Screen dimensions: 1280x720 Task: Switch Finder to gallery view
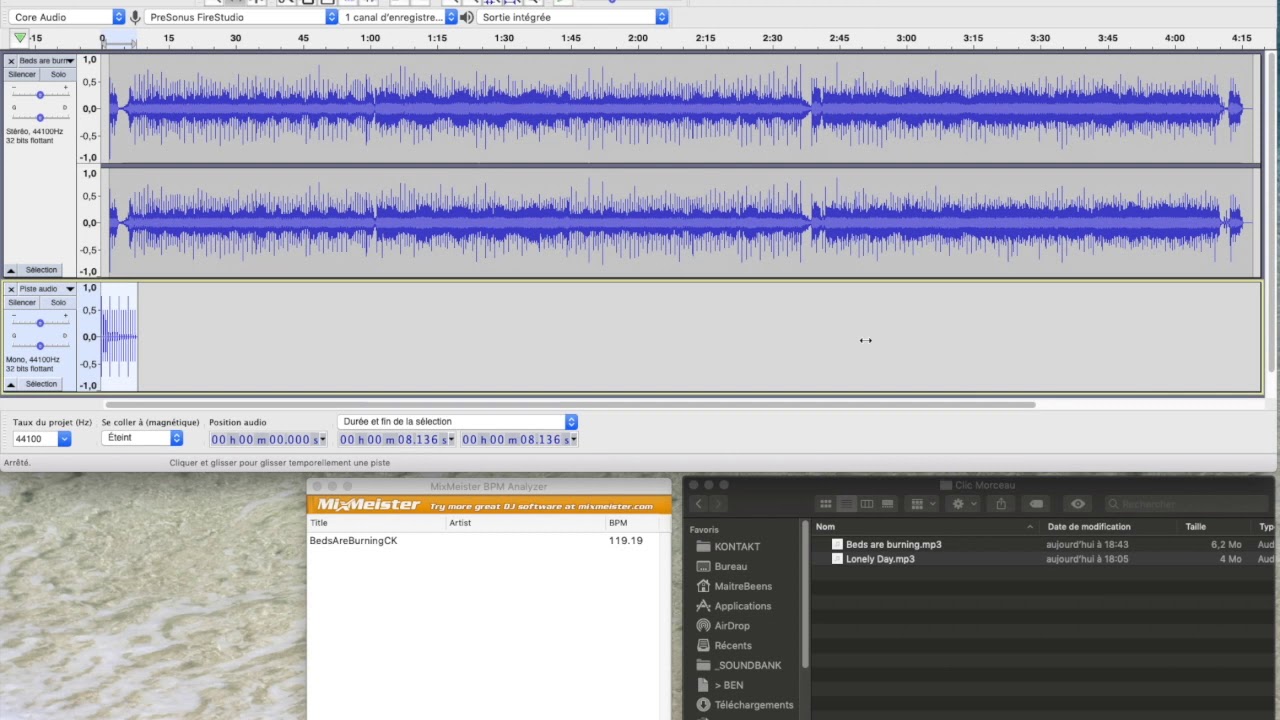click(888, 504)
